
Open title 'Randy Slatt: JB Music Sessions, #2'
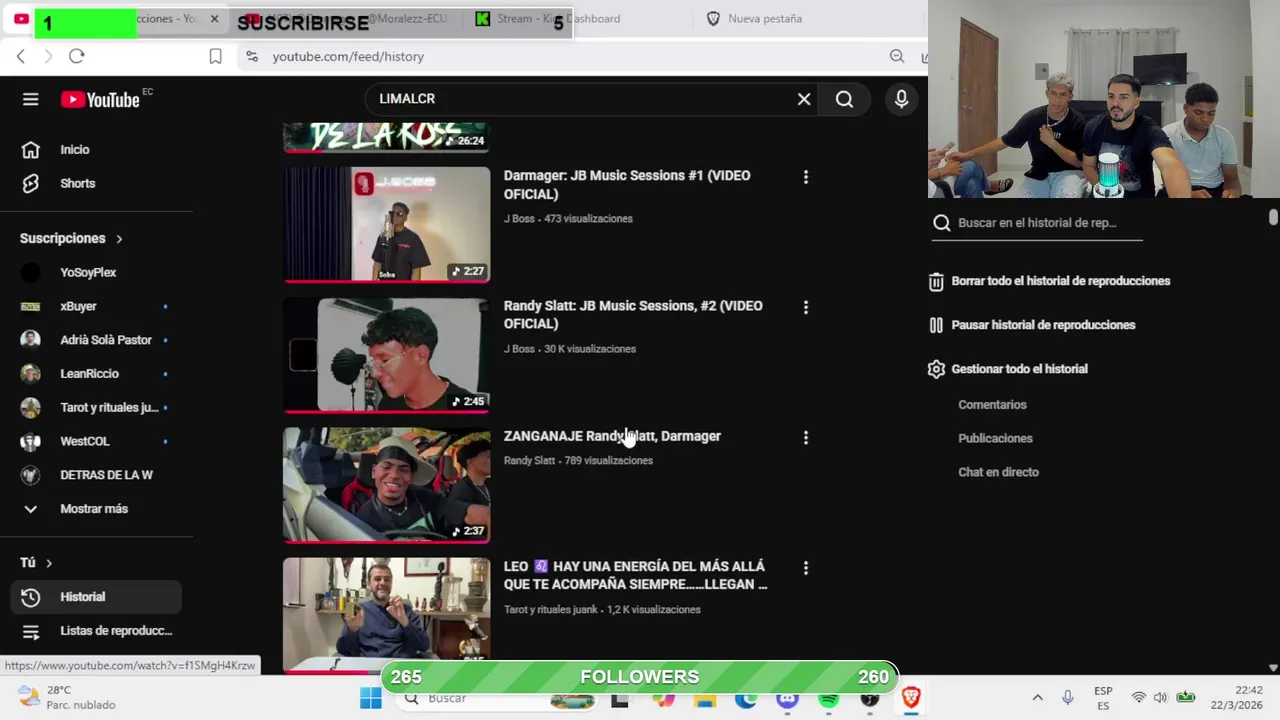tap(633, 315)
